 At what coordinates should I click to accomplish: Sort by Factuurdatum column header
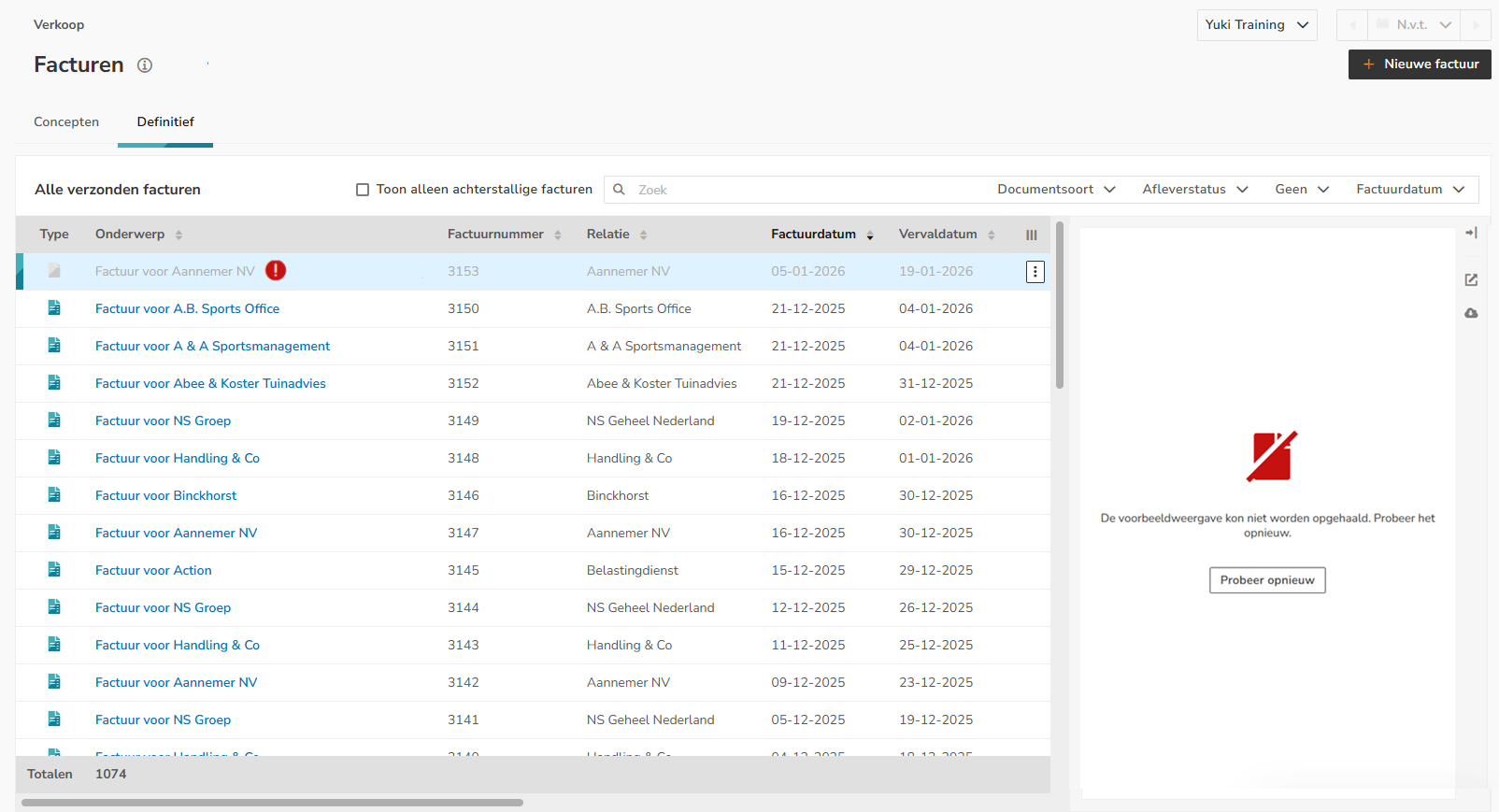[822, 235]
